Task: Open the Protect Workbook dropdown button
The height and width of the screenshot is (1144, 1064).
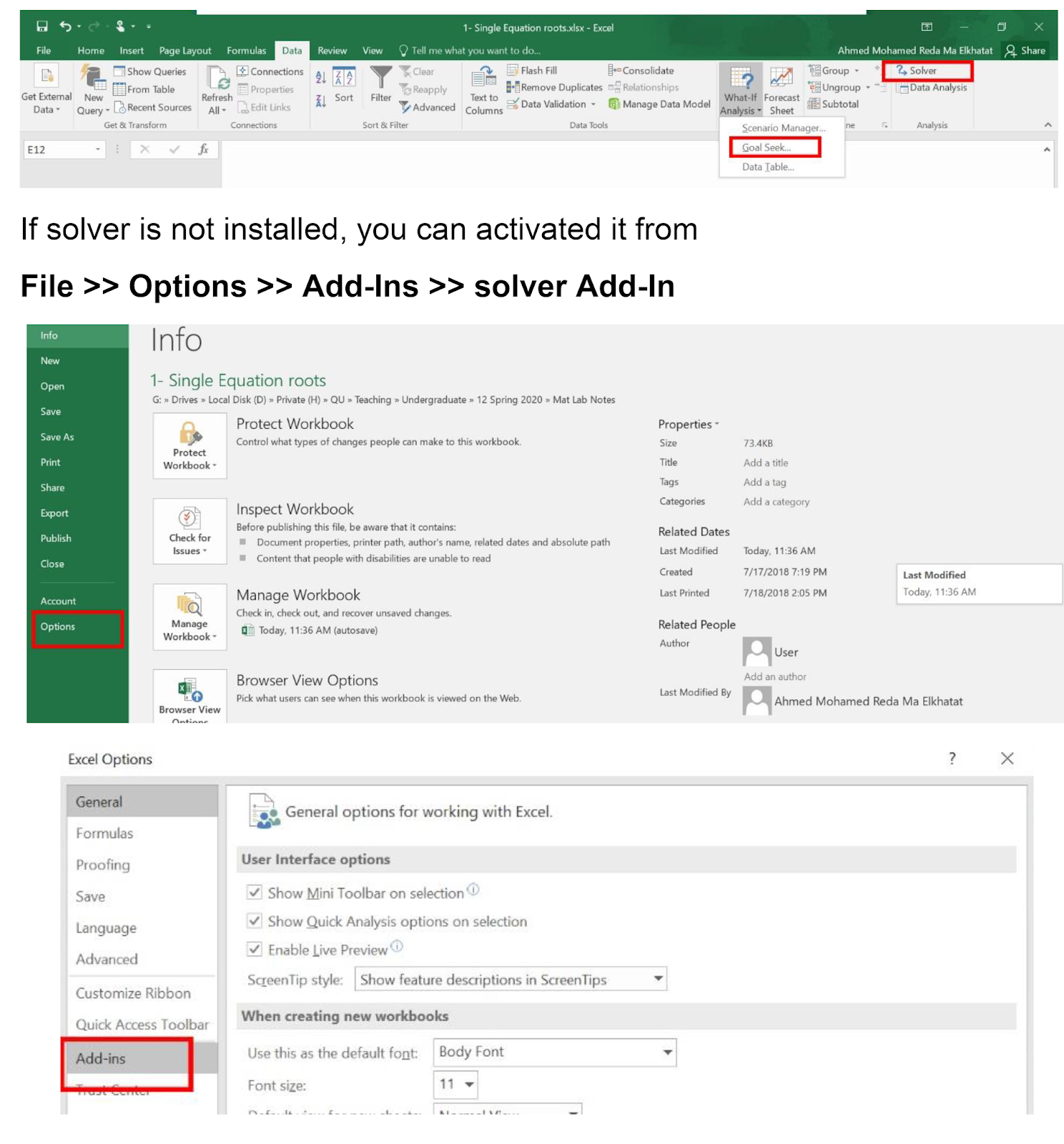Action: pos(189,446)
